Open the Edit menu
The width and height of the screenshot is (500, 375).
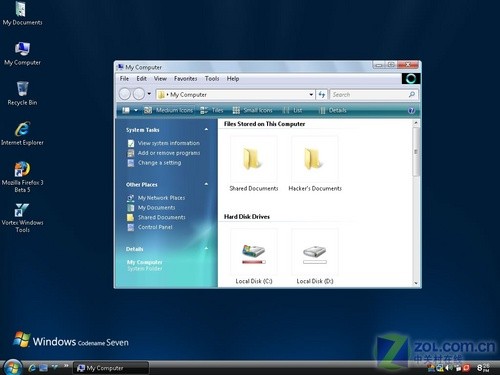coord(141,79)
